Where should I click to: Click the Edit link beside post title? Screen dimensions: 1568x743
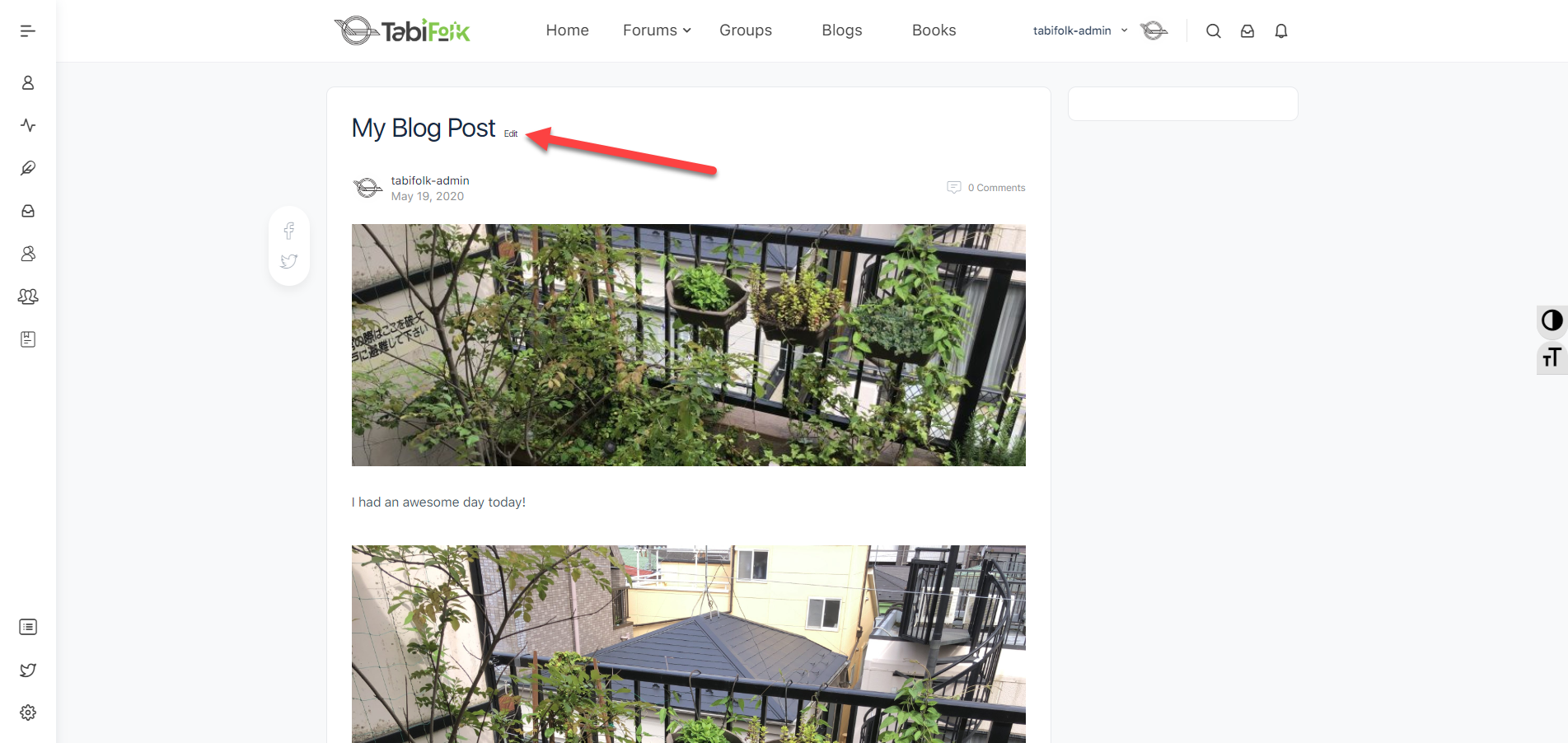[x=511, y=133]
